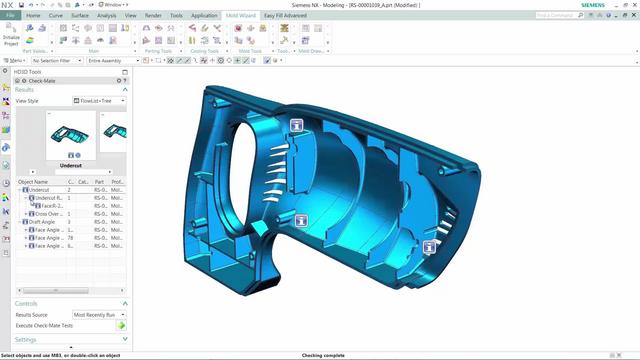
Task: Click the Check-Mate home icon
Action: coord(17,81)
